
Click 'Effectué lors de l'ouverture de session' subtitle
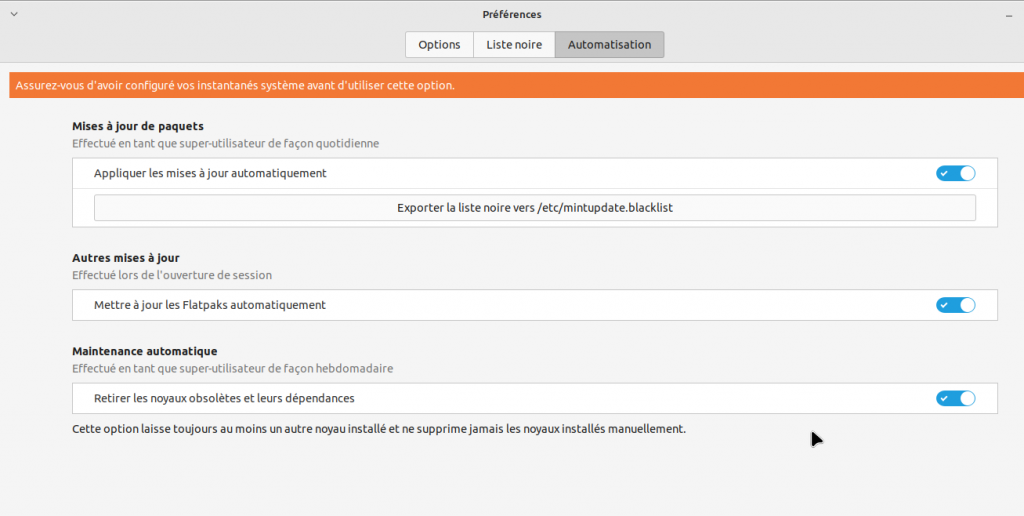tap(172, 275)
